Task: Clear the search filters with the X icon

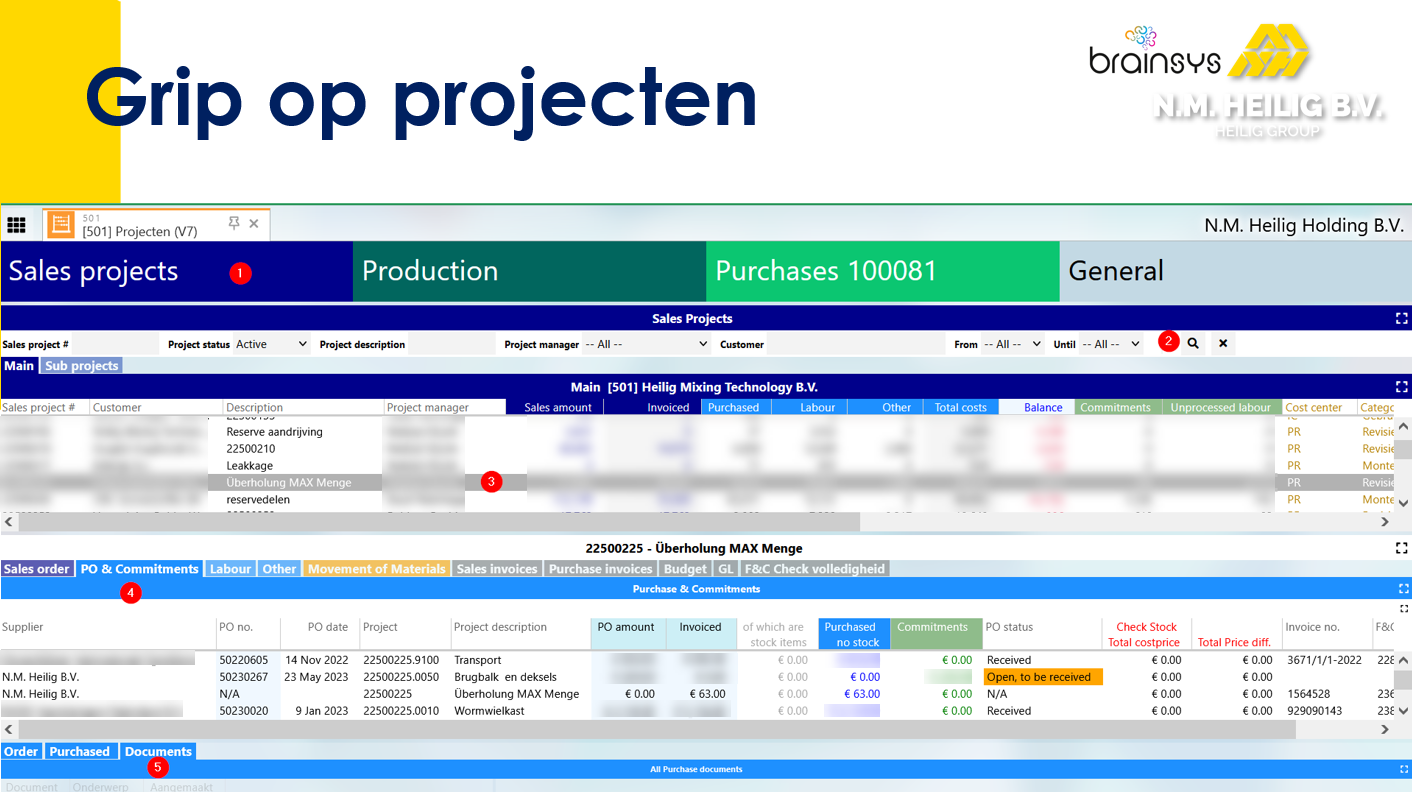Action: 1222,342
